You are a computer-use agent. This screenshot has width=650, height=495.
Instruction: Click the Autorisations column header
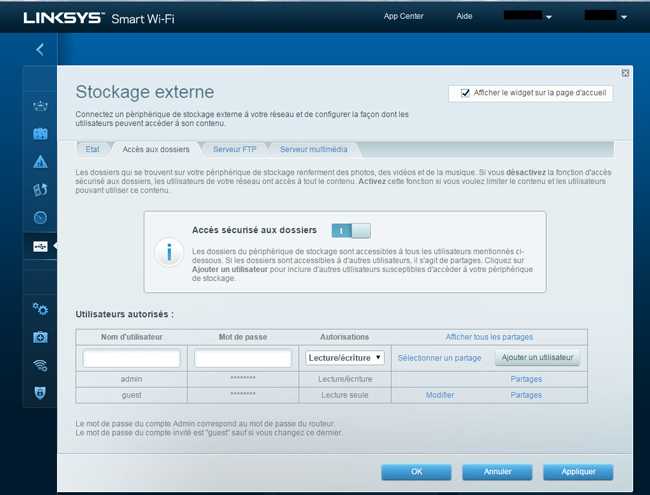[x=344, y=337]
